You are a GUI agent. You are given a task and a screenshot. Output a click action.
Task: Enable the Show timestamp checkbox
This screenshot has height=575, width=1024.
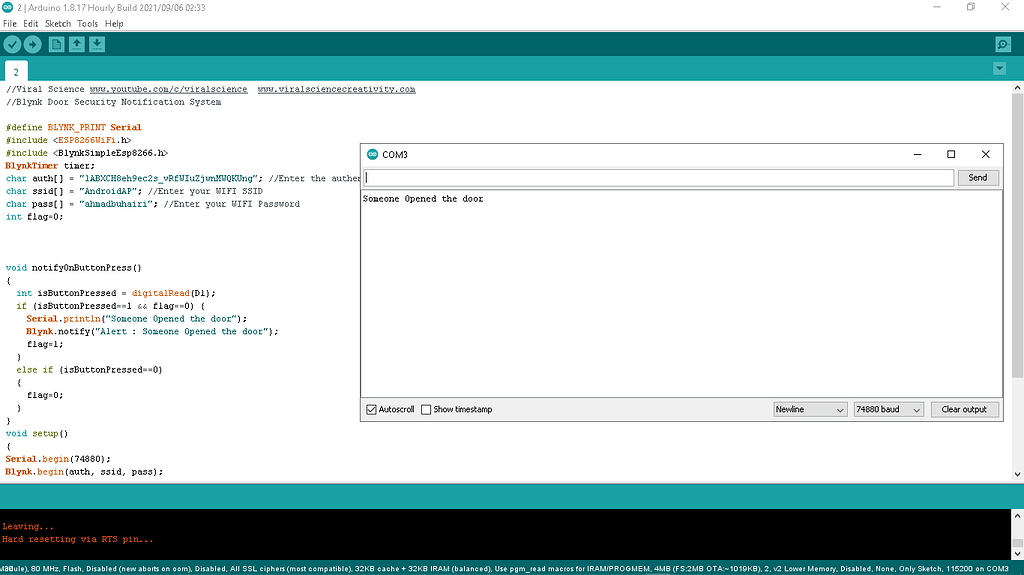(426, 409)
